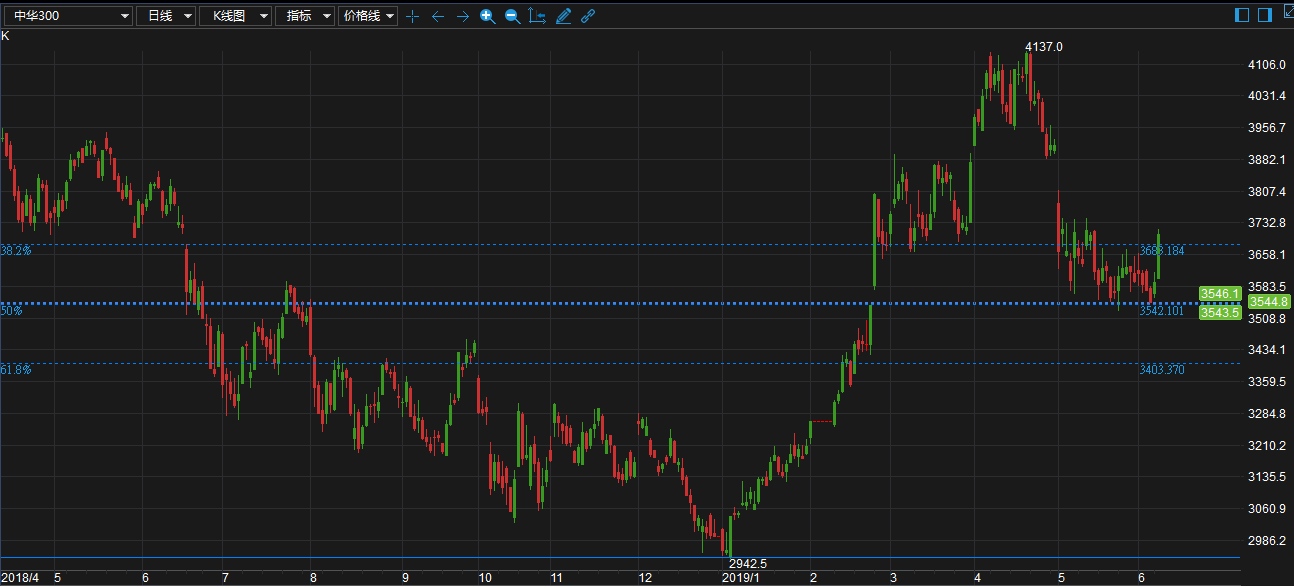Open the 中华300 symbol dropdown
This screenshot has width=1294, height=586.
[68, 16]
